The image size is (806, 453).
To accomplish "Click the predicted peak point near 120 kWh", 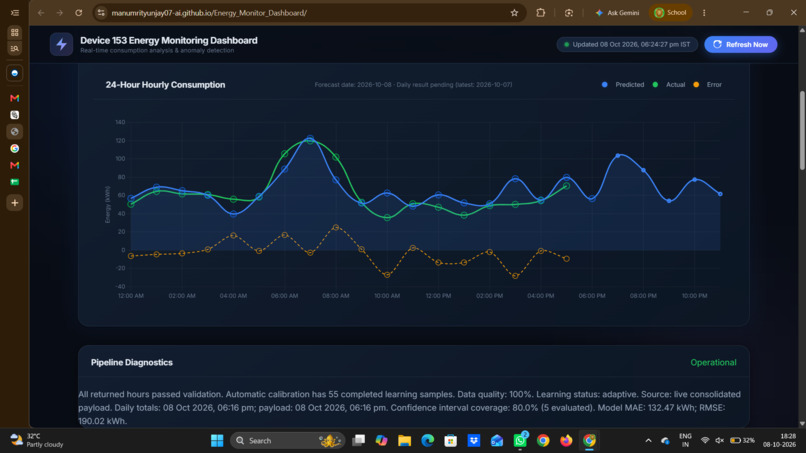I will point(310,139).
